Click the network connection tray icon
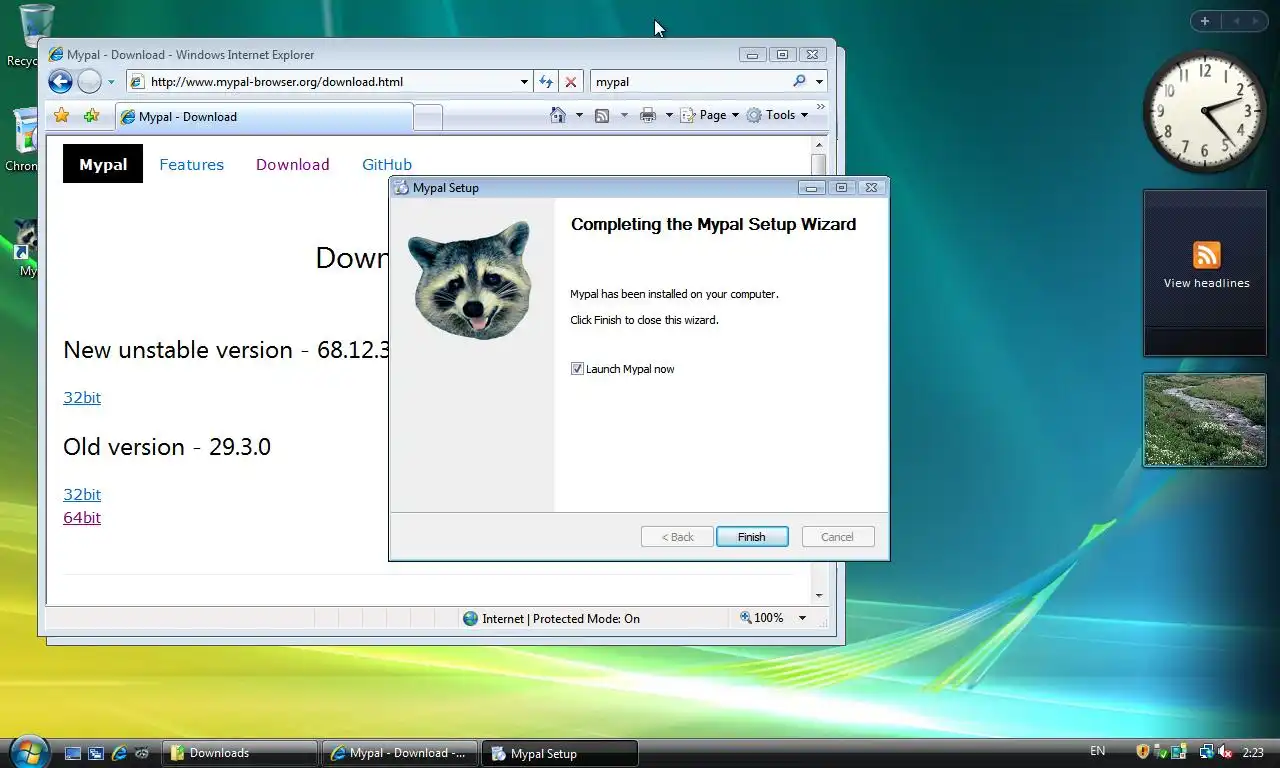The image size is (1280, 768). point(1207,752)
